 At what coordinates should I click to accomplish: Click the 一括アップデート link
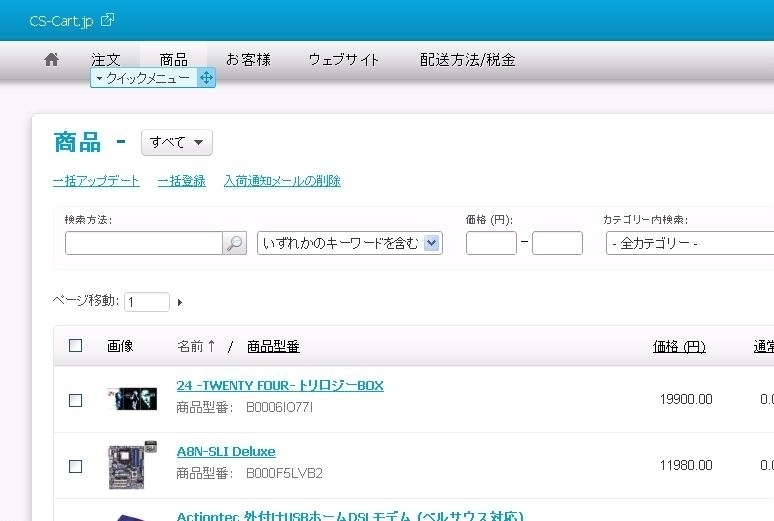point(96,181)
